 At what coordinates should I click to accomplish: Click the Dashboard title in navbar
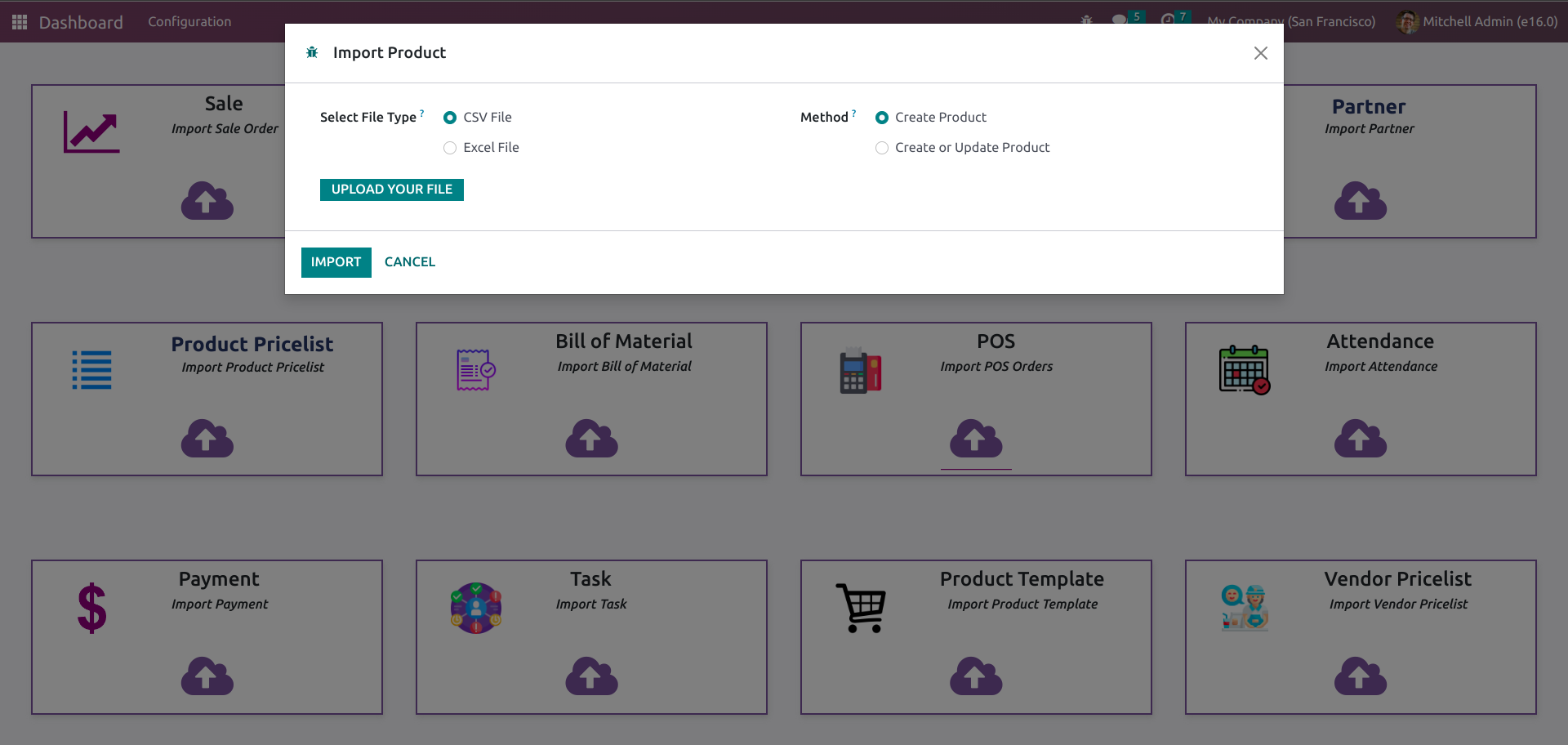tap(81, 22)
